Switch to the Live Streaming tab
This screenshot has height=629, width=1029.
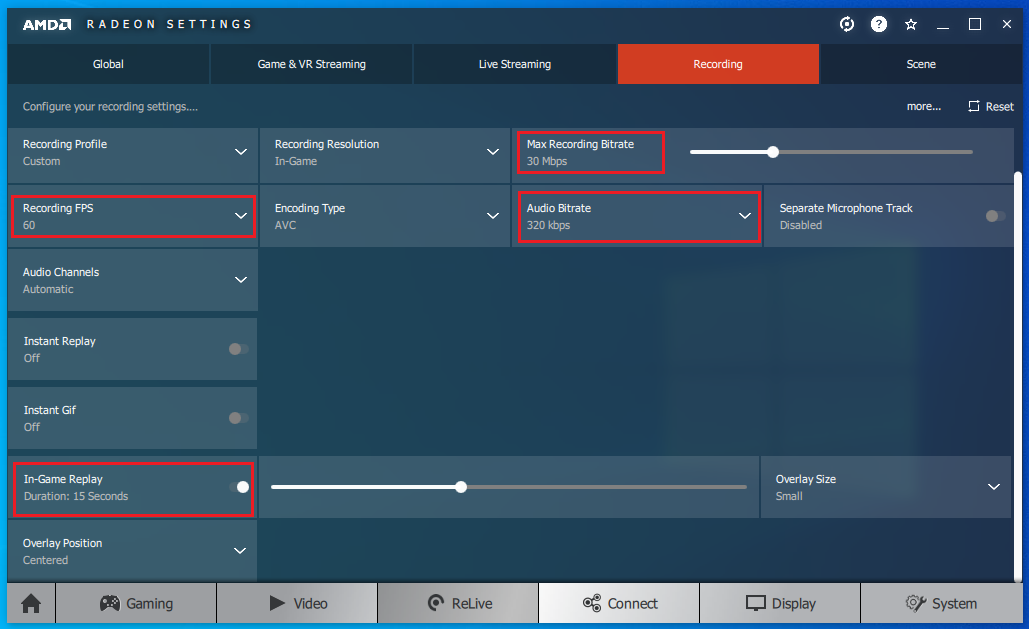pyautogui.click(x=515, y=64)
